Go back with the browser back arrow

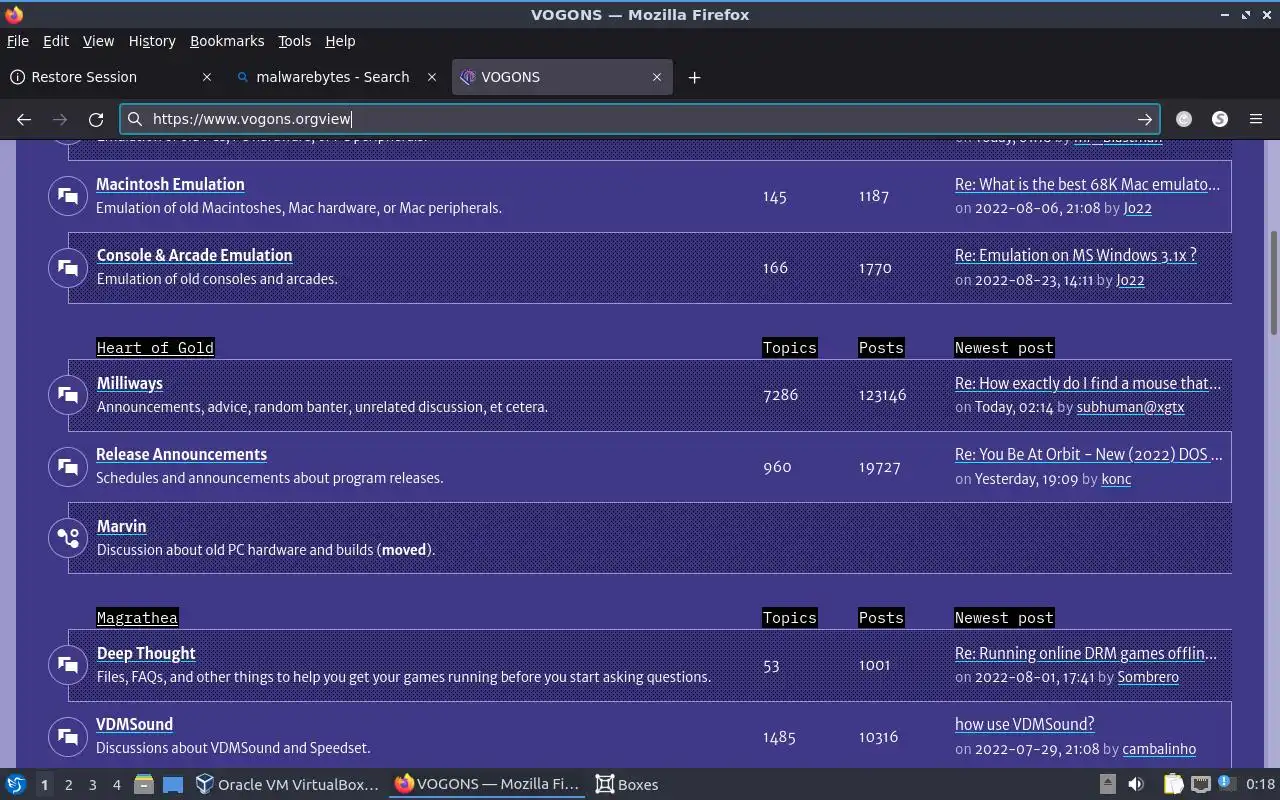tap(24, 119)
